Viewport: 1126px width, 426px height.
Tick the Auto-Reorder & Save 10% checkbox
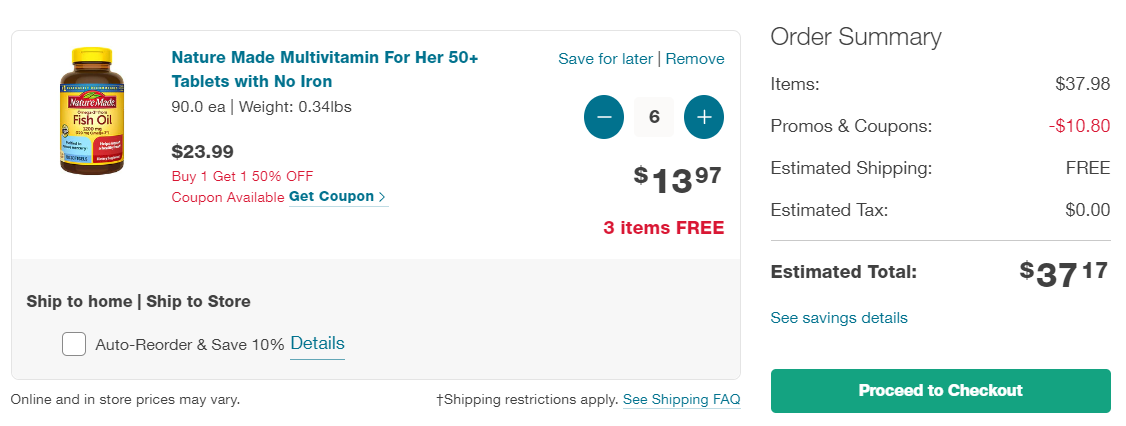[x=74, y=344]
